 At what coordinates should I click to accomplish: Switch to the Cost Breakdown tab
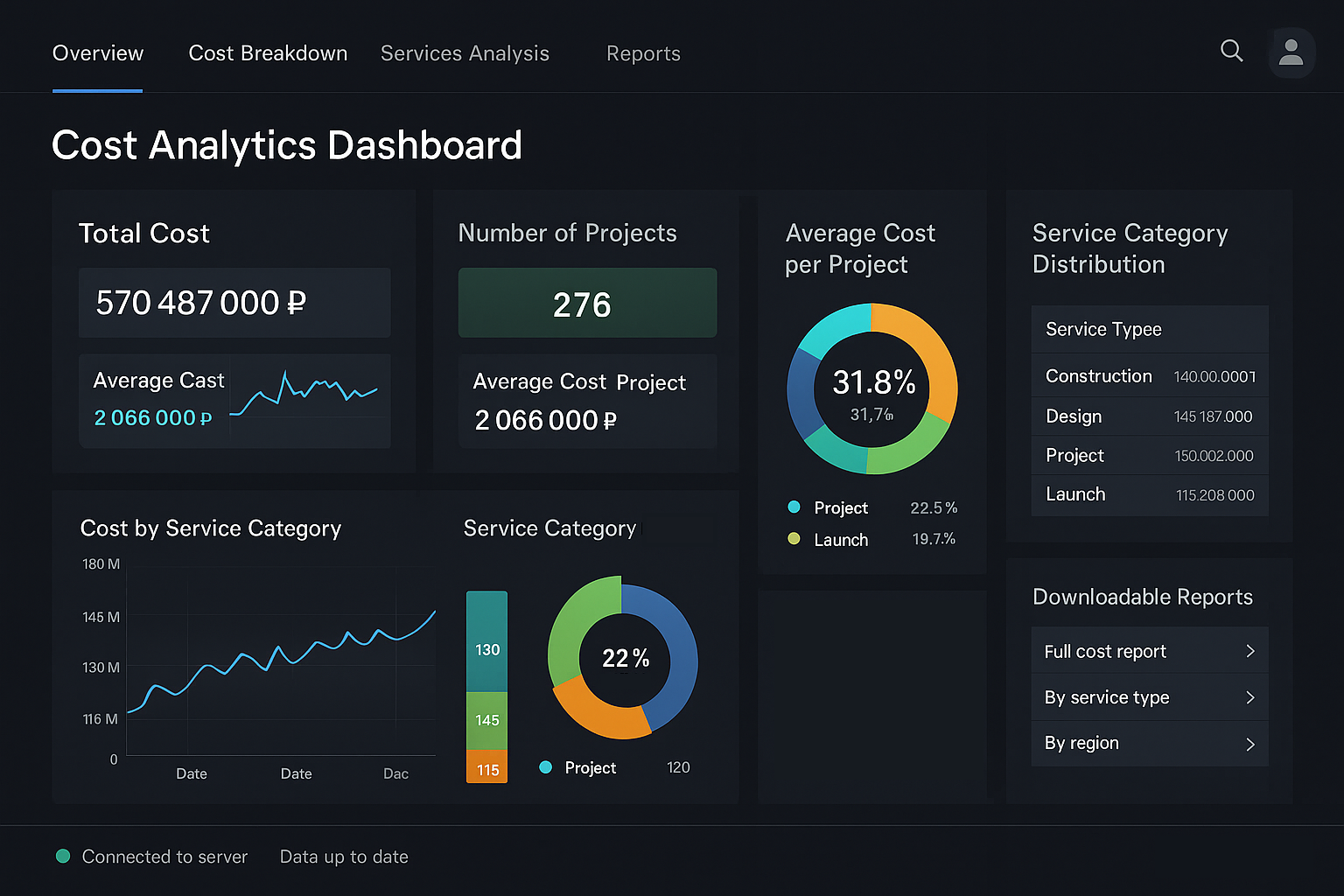coord(268,53)
